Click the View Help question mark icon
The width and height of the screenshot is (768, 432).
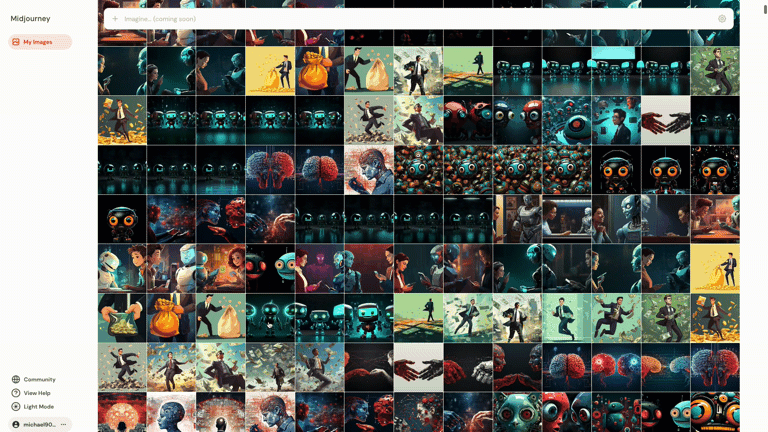(16, 393)
